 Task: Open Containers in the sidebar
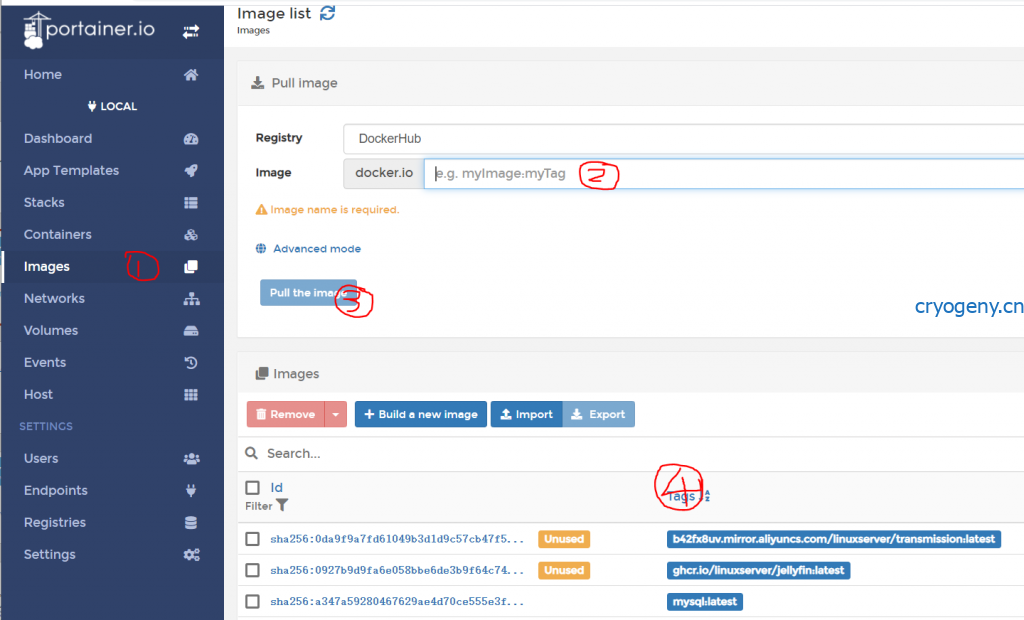pos(58,235)
